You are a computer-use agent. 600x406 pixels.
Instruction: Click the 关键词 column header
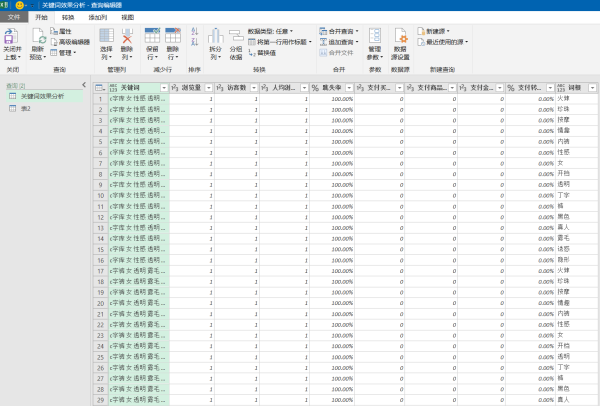[x=139, y=88]
